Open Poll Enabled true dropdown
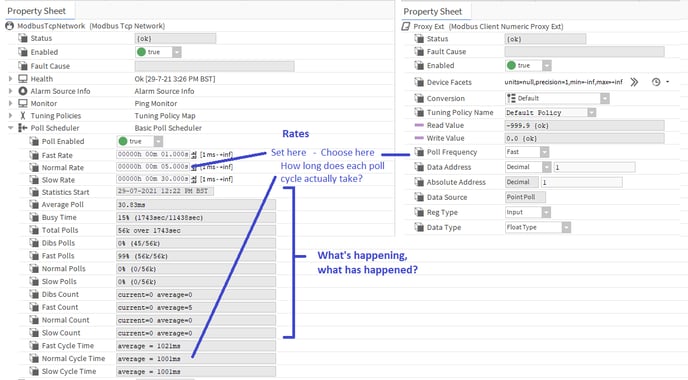688x380 pixels. tap(158, 141)
